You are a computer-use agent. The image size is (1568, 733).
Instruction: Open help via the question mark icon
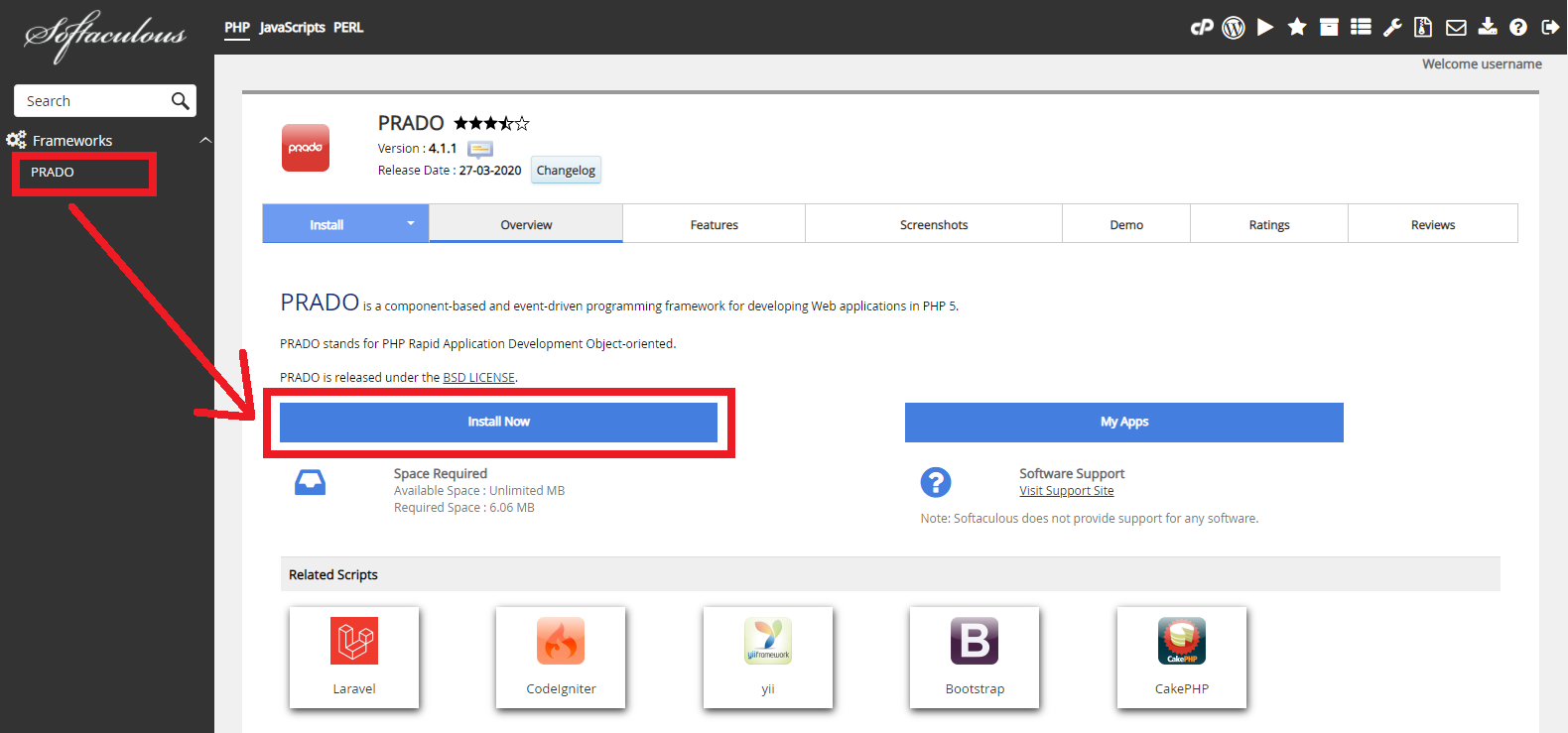point(1518,28)
